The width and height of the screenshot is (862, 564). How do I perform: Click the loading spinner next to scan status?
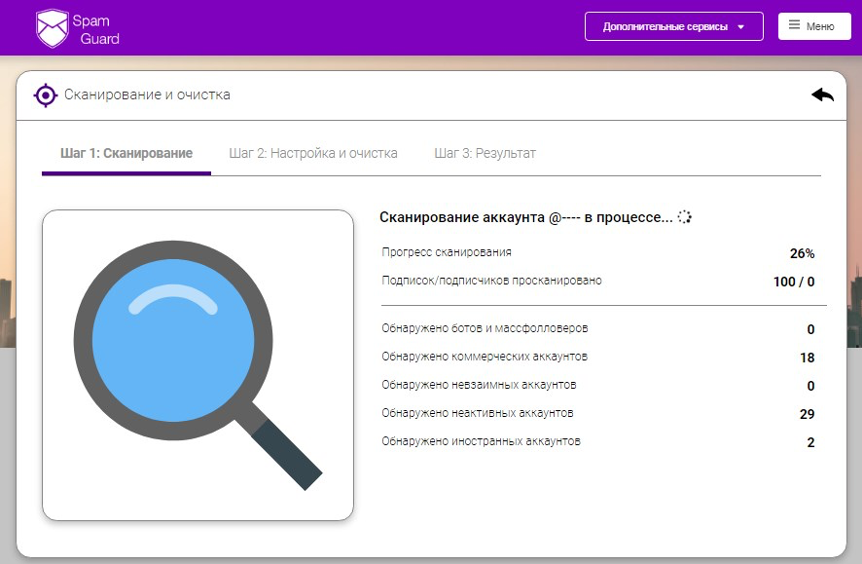(685, 217)
